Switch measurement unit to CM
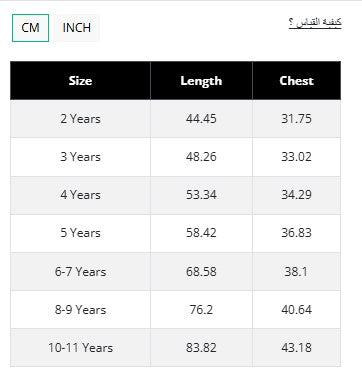 coord(30,28)
